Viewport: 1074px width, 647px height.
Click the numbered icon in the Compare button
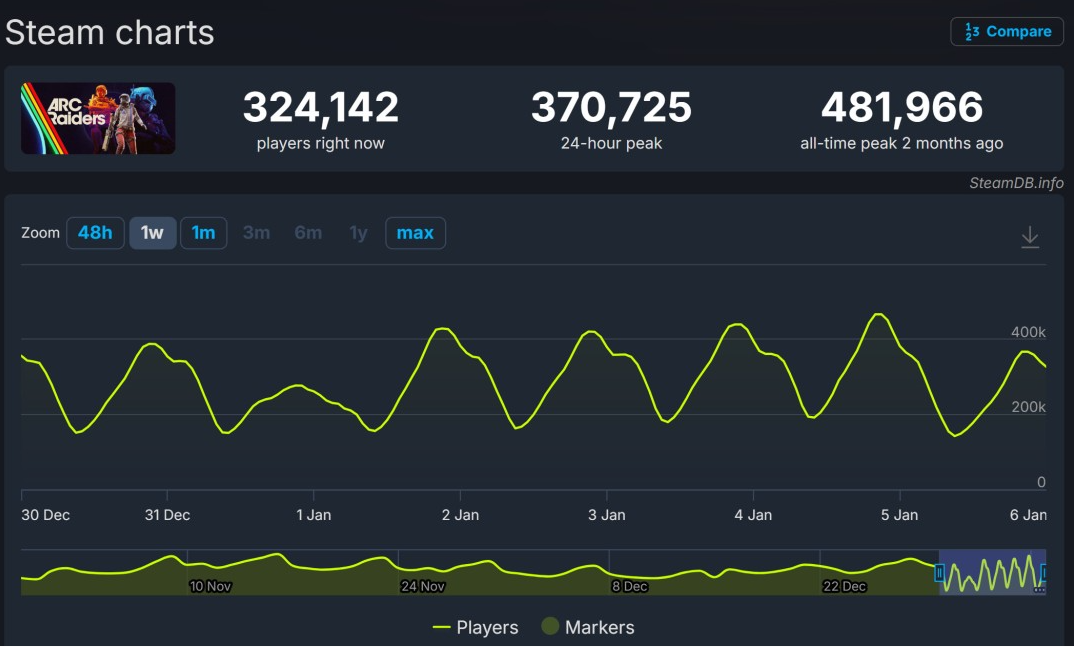tap(971, 32)
